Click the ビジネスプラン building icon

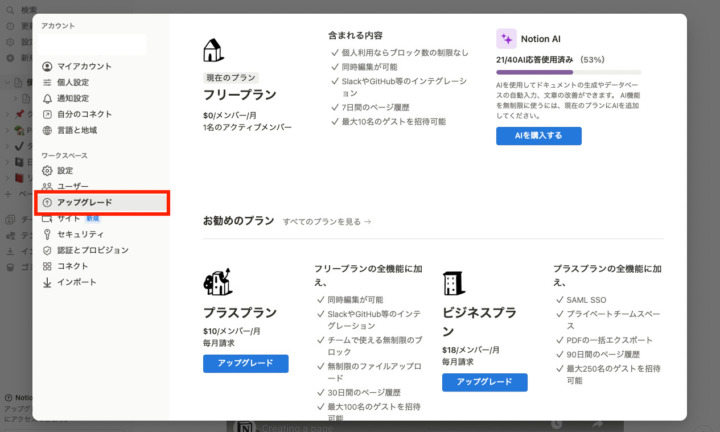click(x=453, y=283)
